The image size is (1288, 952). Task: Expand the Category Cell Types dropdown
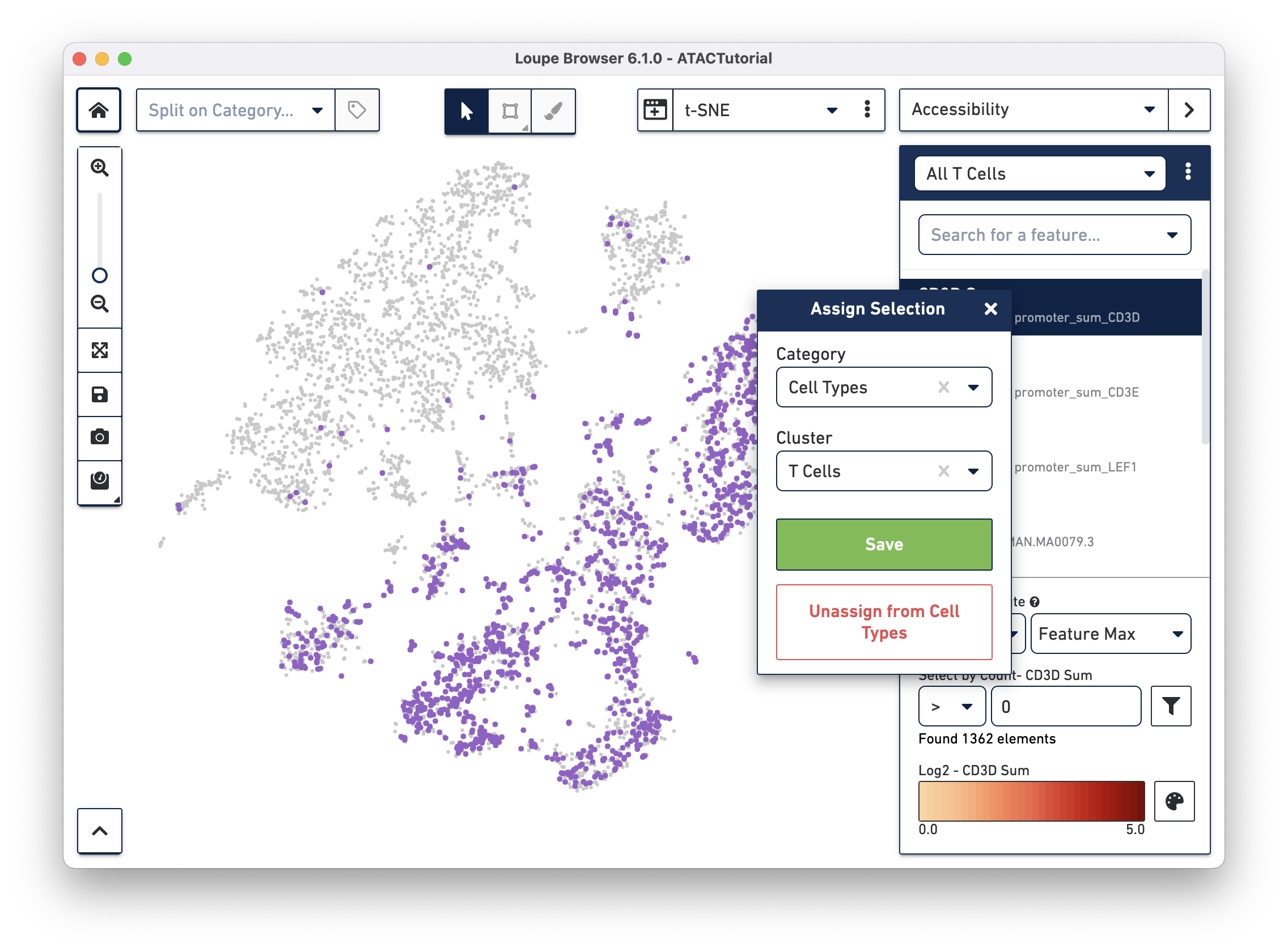pos(973,387)
